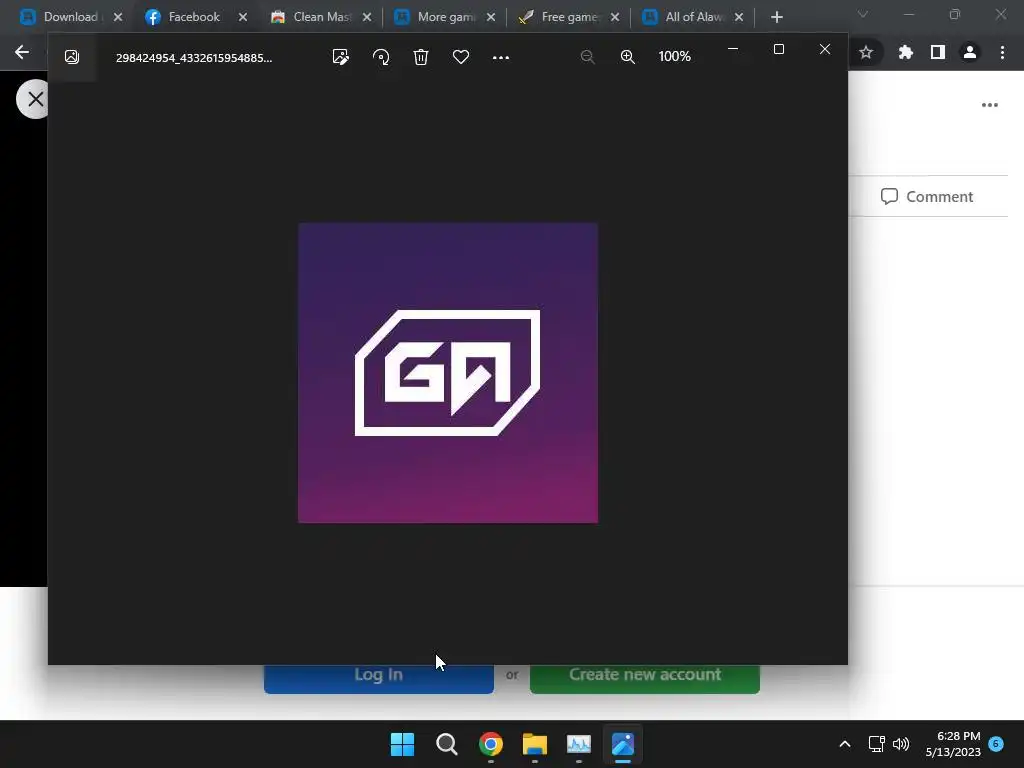The image size is (1024, 768).
Task: Click the Photos app gallery icon
Action: [x=72, y=57]
